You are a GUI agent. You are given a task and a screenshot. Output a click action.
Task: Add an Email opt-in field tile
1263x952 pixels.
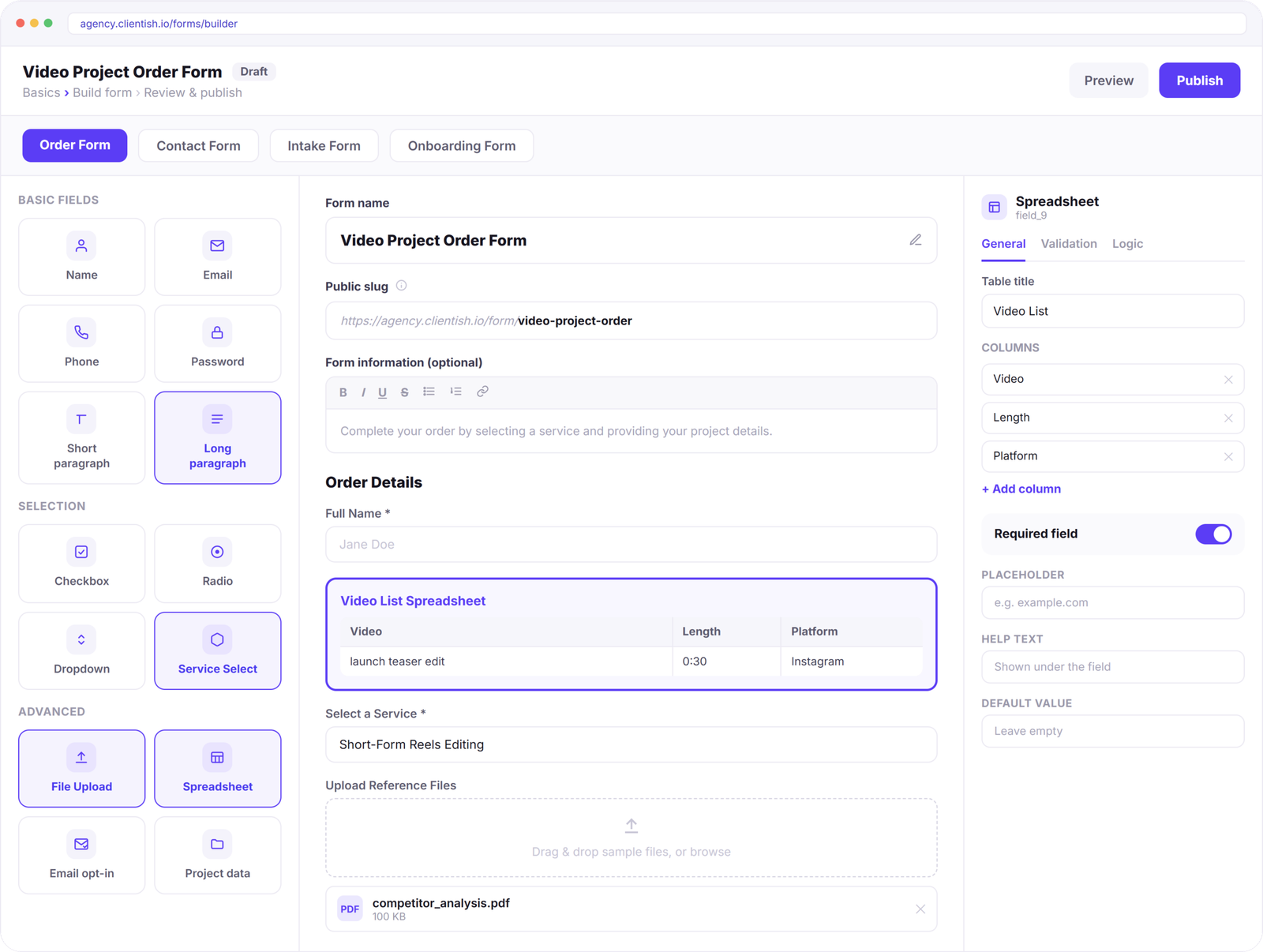pyautogui.click(x=81, y=855)
